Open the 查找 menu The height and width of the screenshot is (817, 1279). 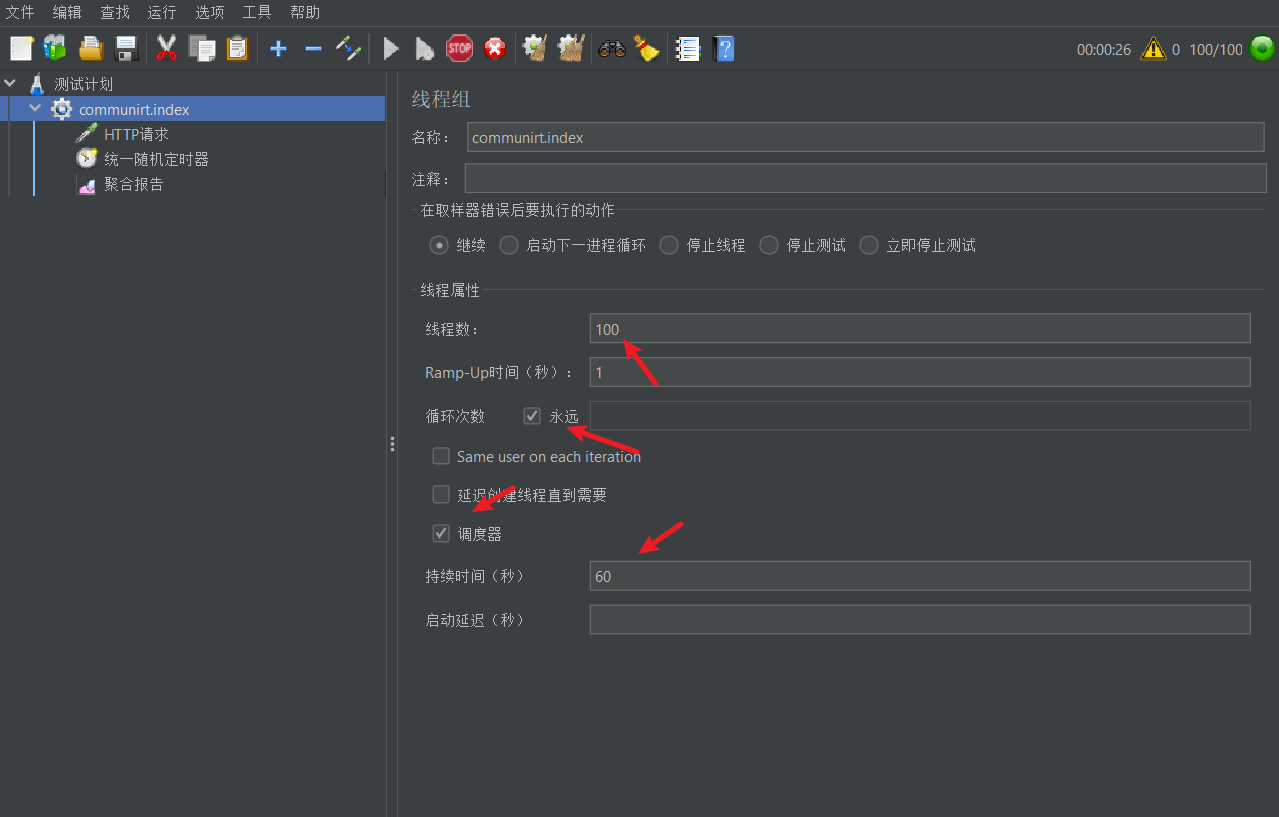[115, 12]
